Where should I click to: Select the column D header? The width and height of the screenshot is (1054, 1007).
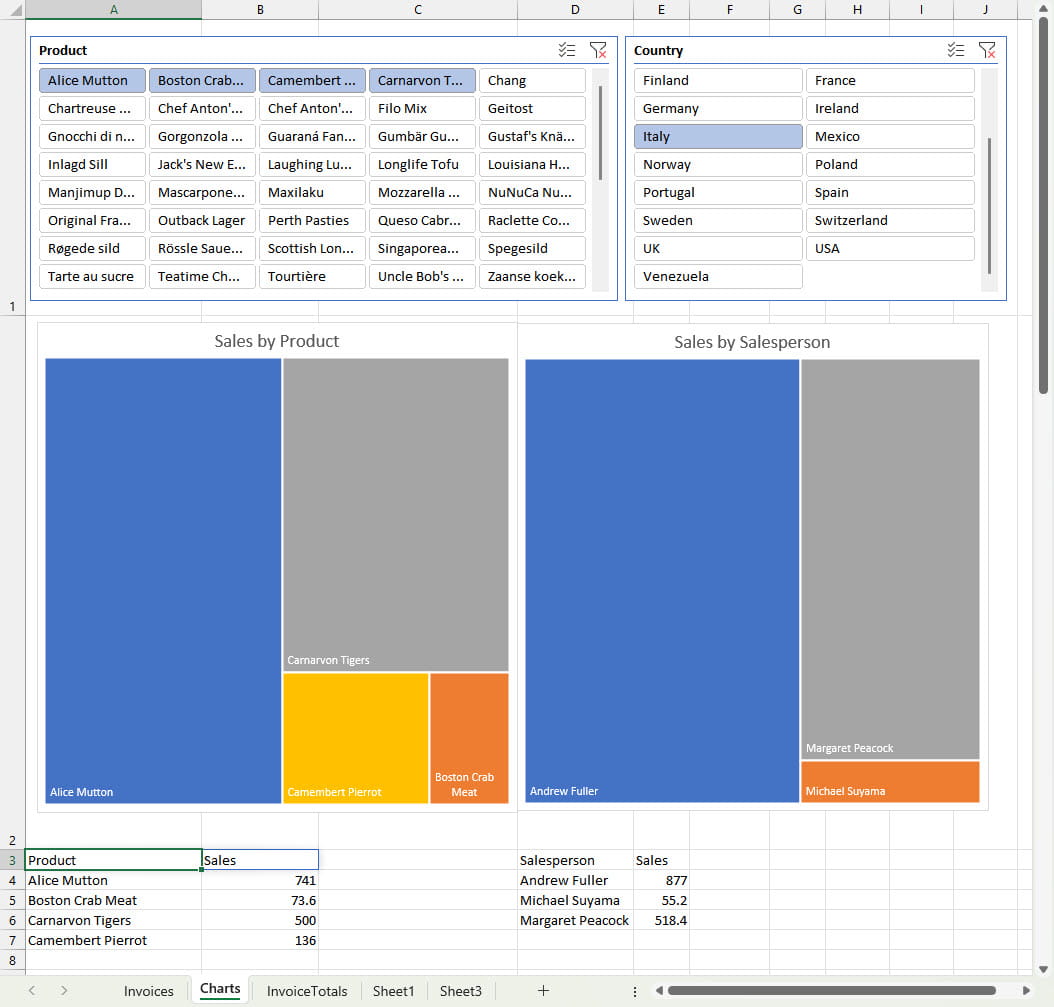click(575, 10)
